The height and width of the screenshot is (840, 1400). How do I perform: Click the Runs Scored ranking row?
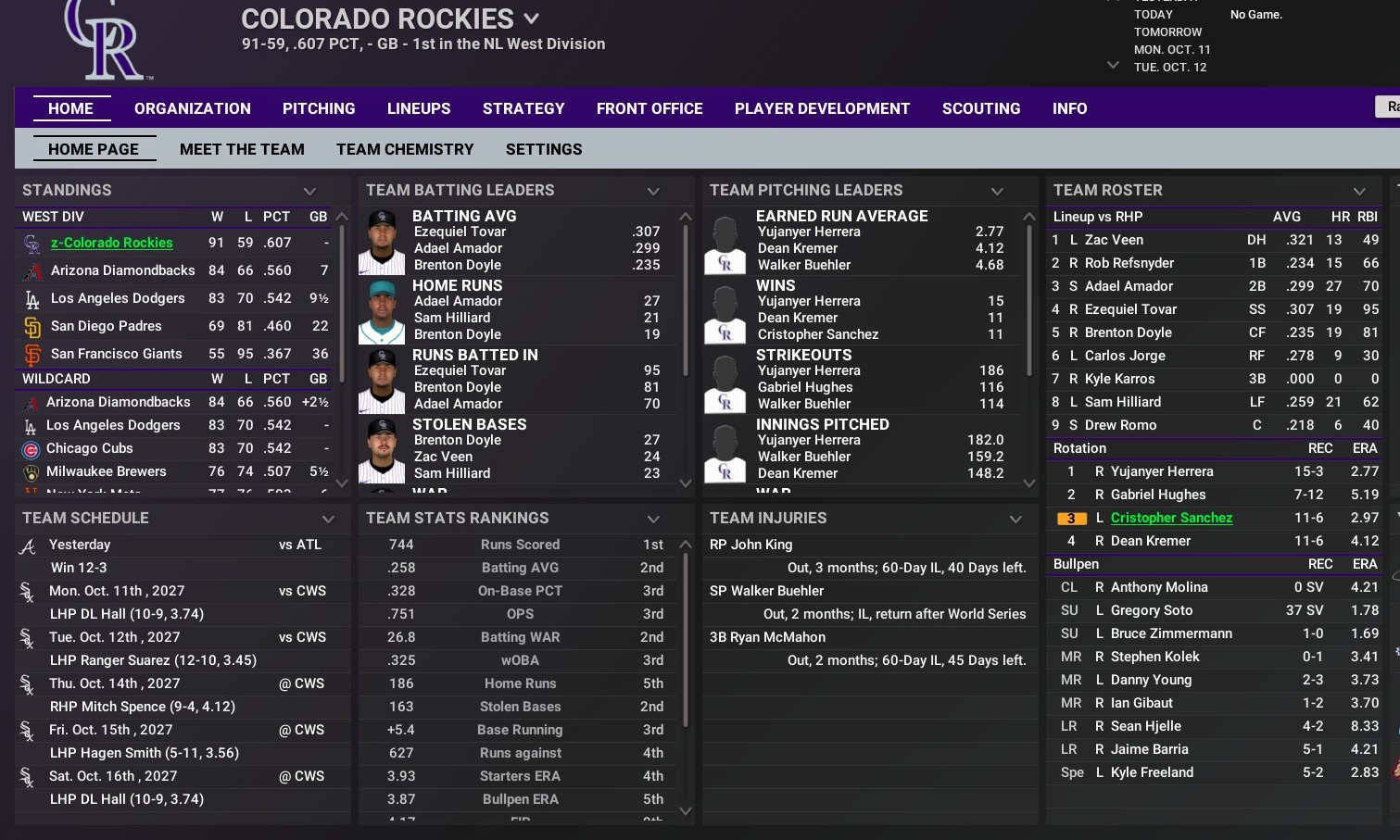tap(520, 545)
